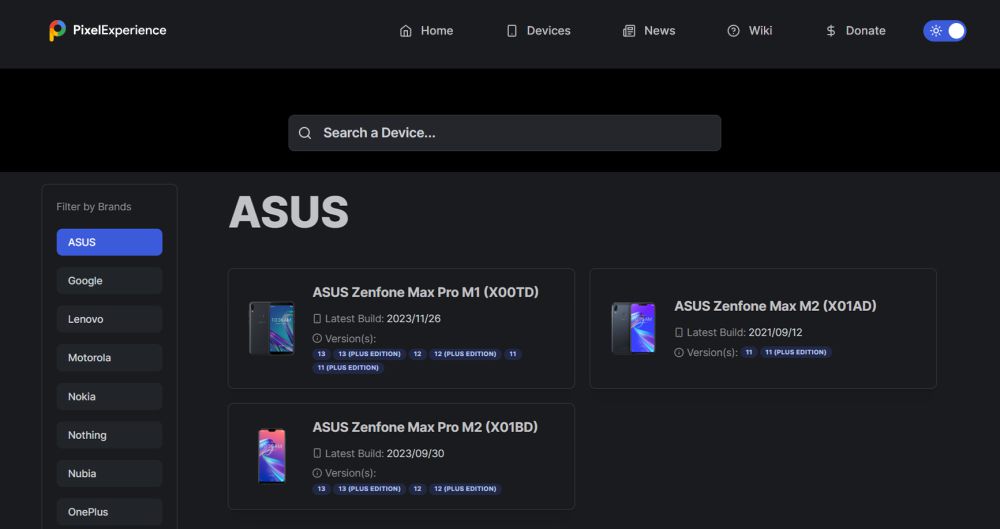Filter by Nubia brand
The height and width of the screenshot is (529, 1000).
(109, 474)
